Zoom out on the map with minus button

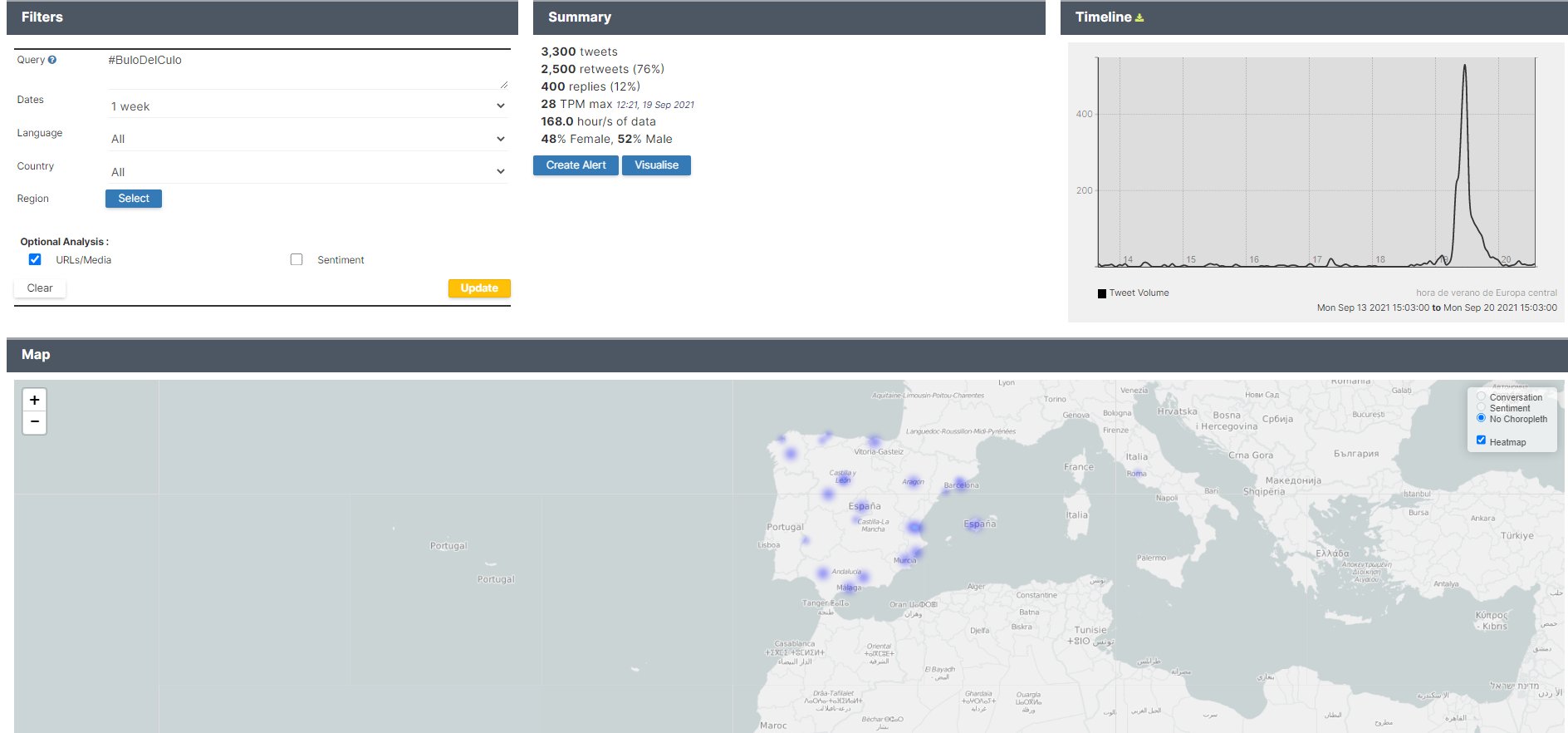pyautogui.click(x=34, y=422)
